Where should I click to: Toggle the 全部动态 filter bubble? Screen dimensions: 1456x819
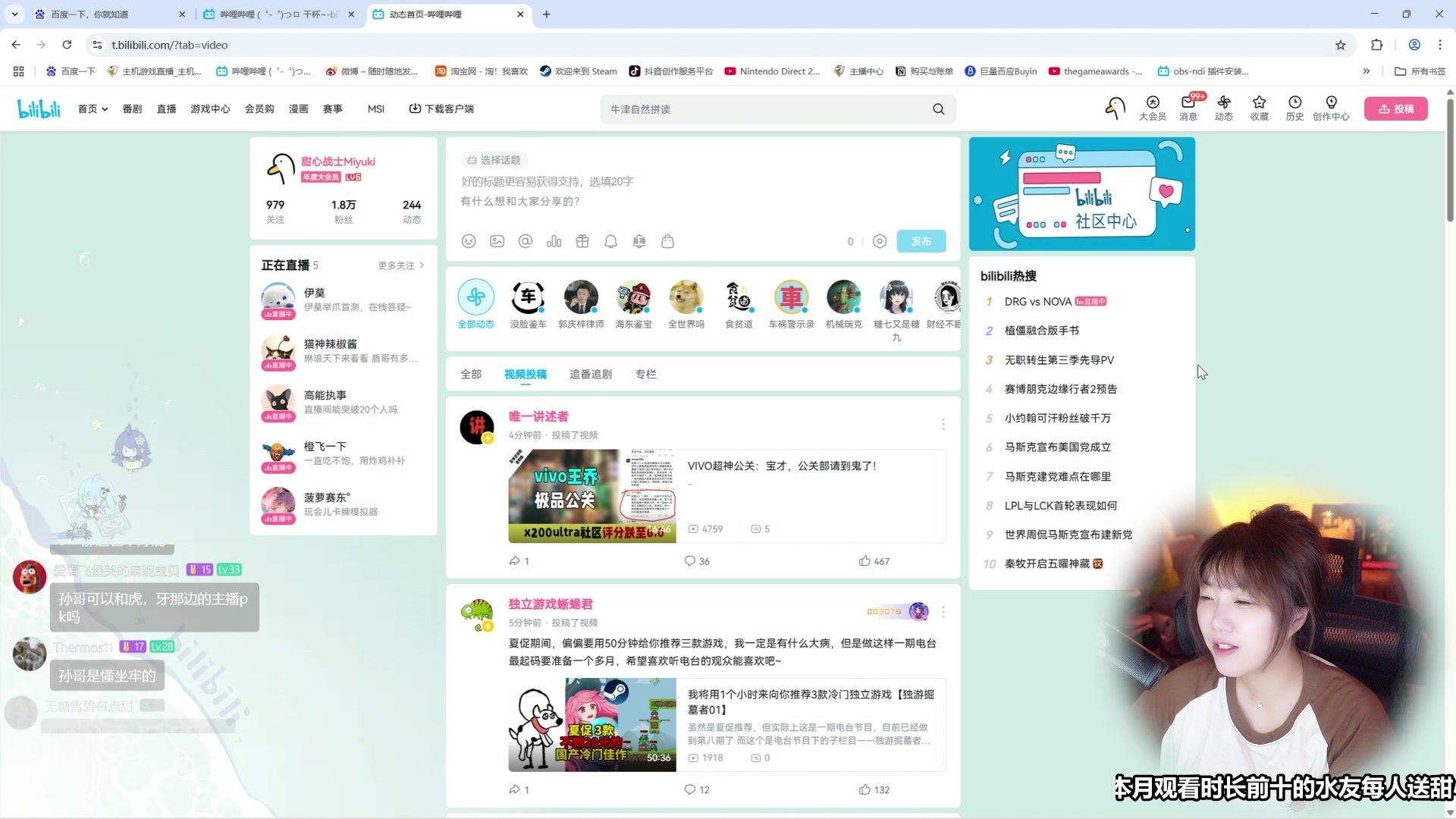[475, 297]
